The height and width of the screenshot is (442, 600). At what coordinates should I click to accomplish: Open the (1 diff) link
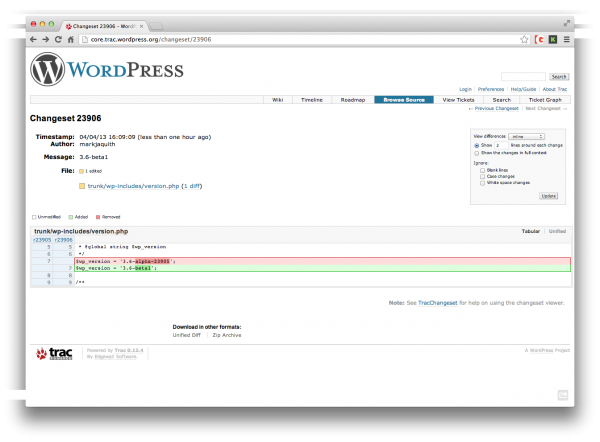pyautogui.click(x=192, y=186)
